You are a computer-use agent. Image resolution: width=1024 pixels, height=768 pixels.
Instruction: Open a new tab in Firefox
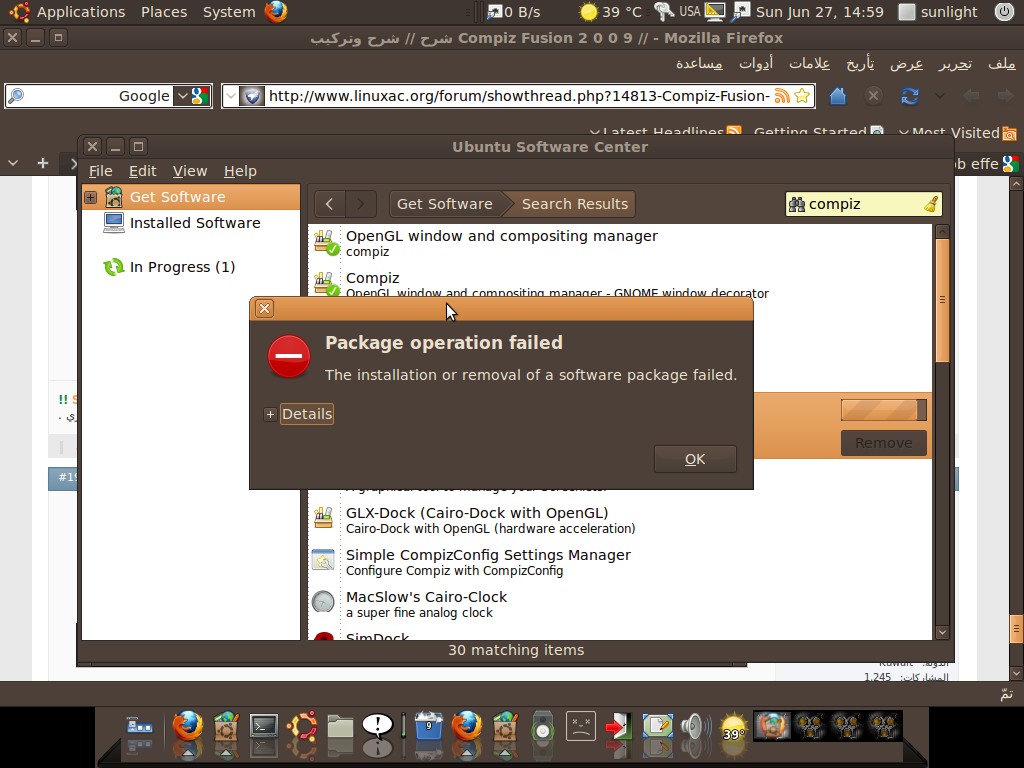(x=42, y=163)
